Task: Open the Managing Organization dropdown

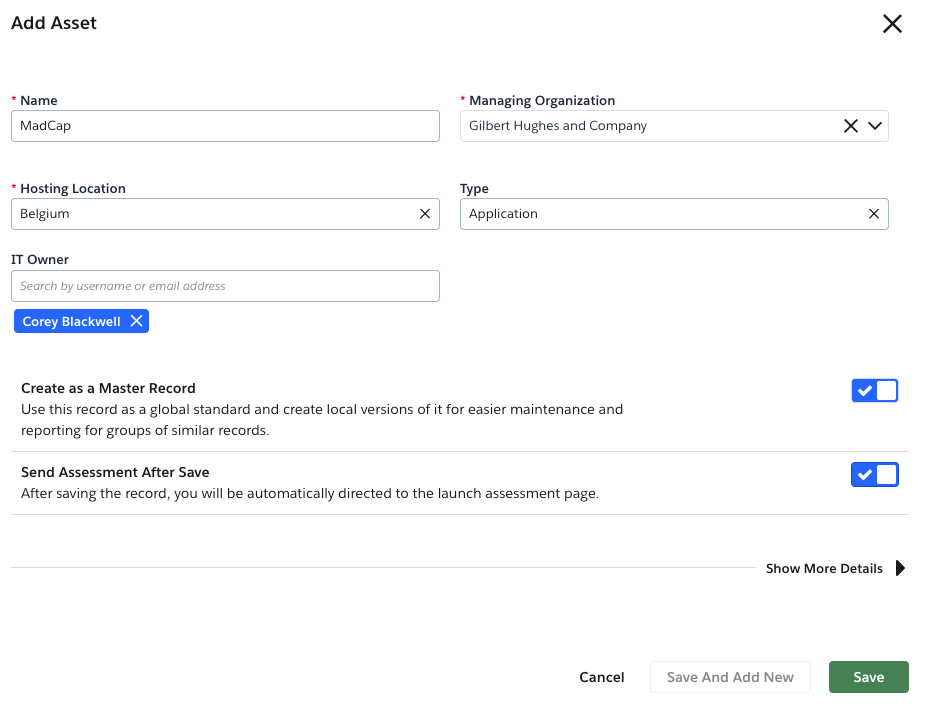Action: tap(875, 125)
